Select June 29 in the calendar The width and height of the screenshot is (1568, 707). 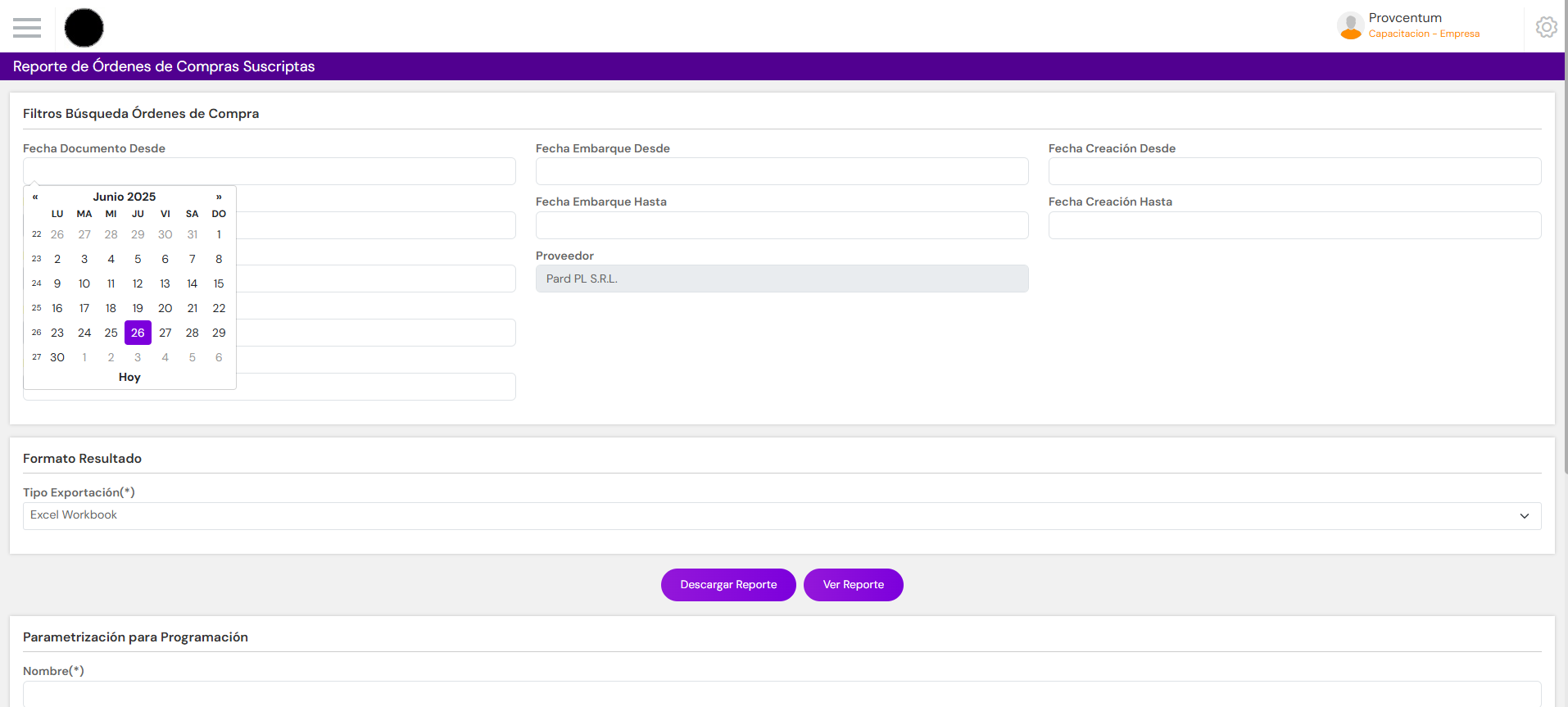(x=219, y=333)
